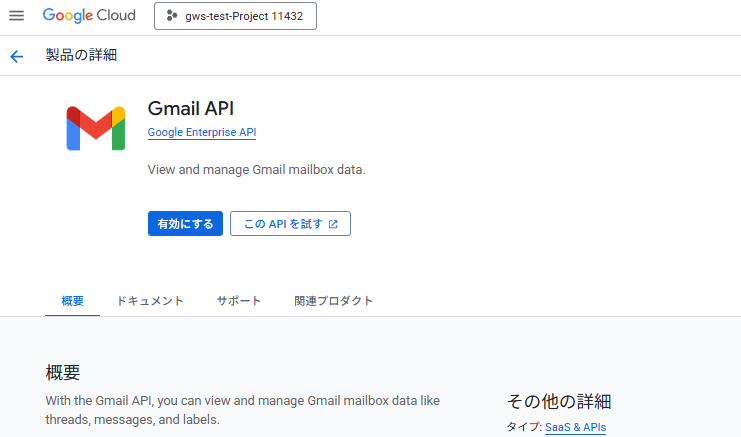Image resolution: width=741 pixels, height=437 pixels.
Task: Show the 関連プロダクト tab
Action: tap(334, 301)
